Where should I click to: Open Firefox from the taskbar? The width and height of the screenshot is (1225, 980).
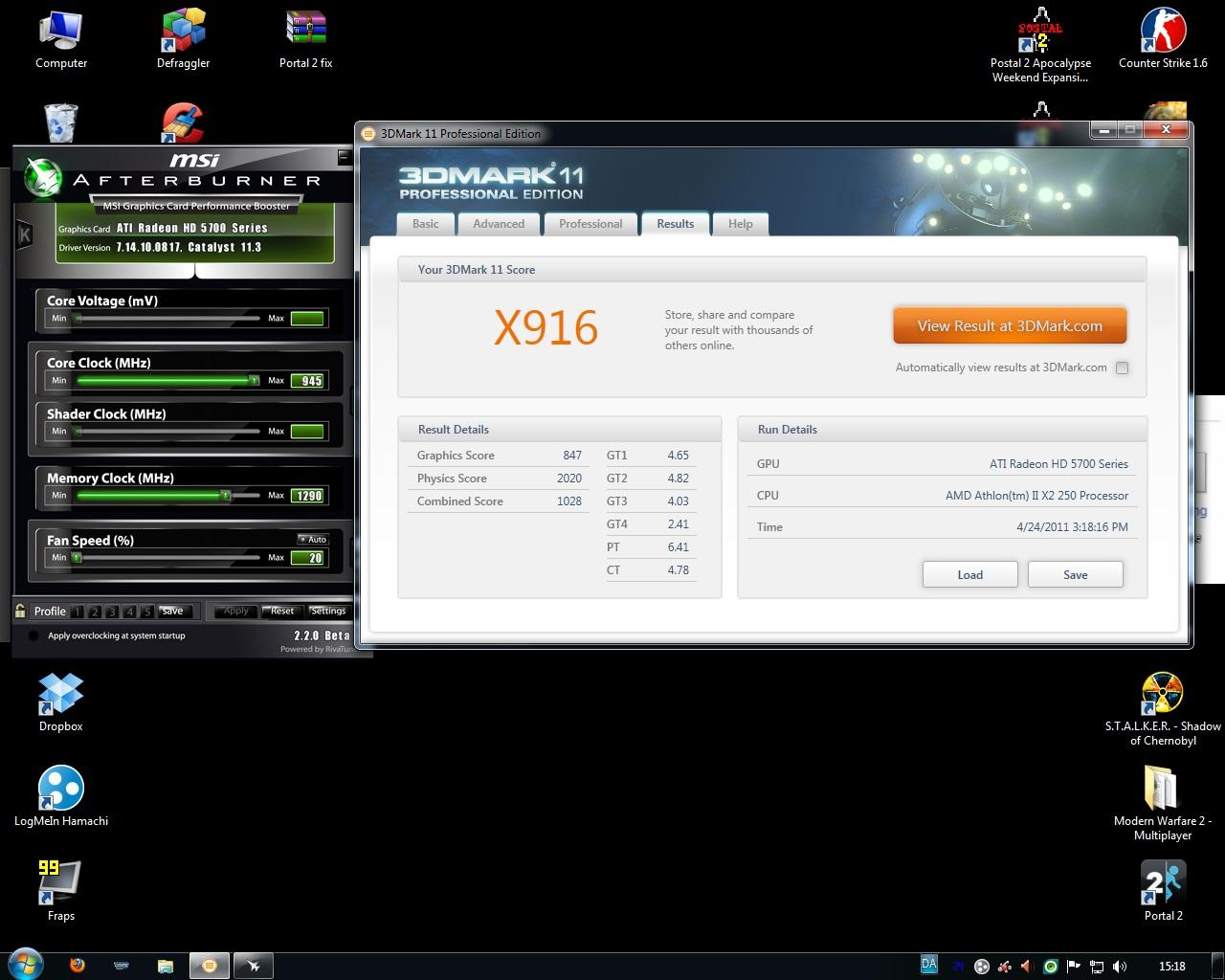point(78,966)
